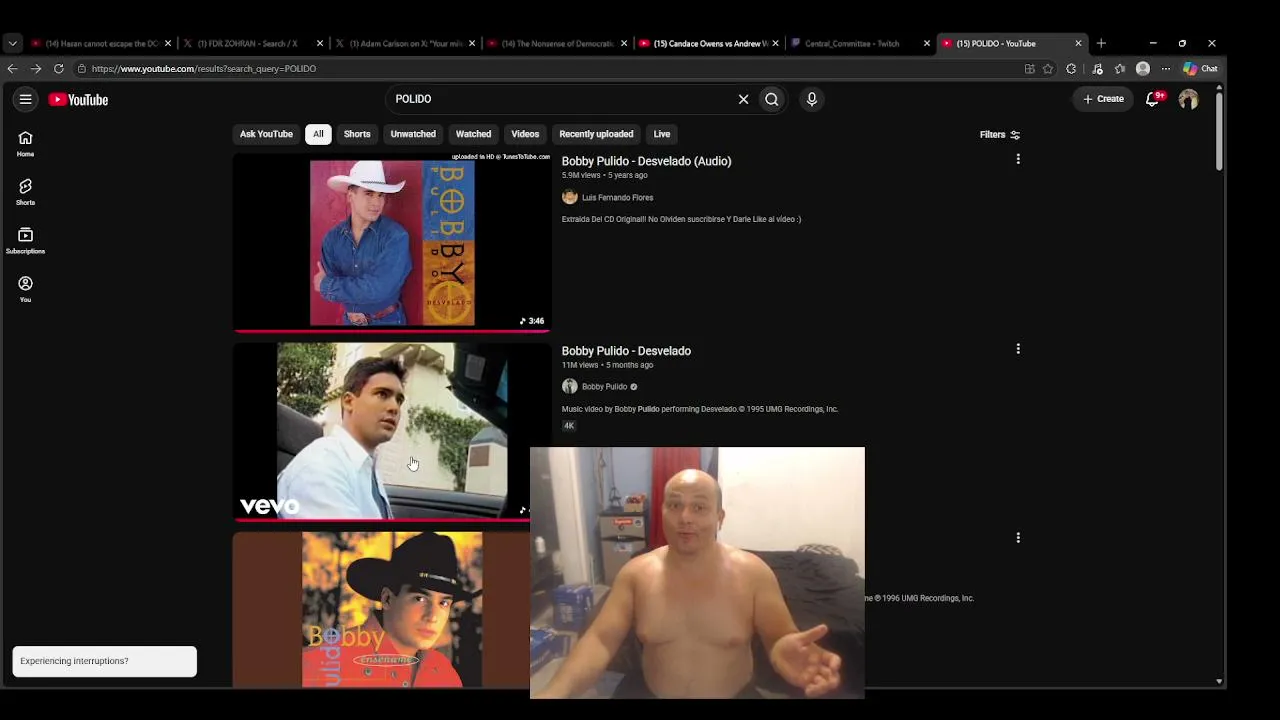Click the browser address bar URL
Viewport: 1280px width, 720px height.
(204, 69)
